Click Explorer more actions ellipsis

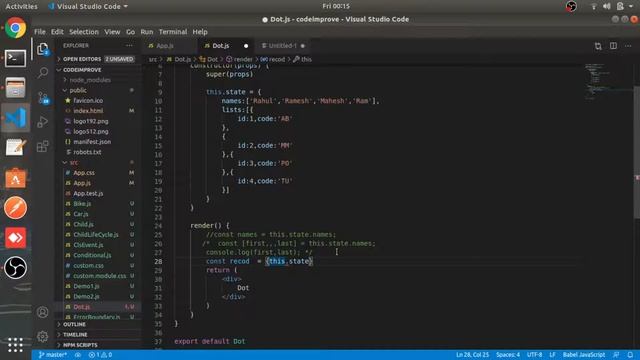click(129, 46)
